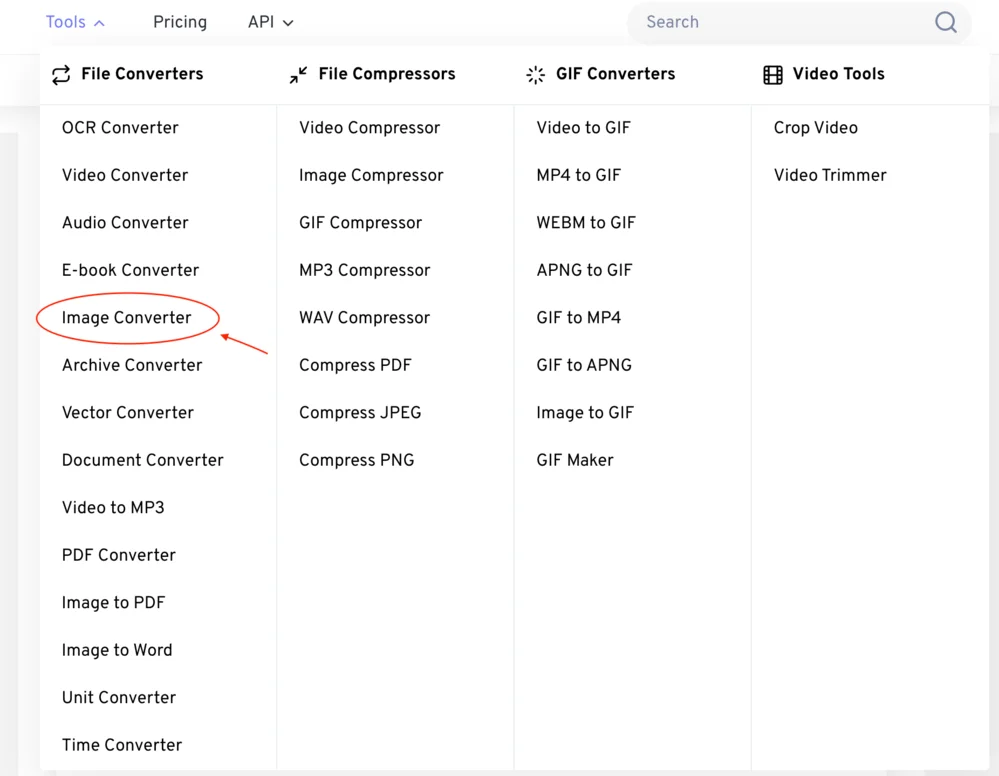Launch the Crop Video tool
Viewport: 999px width, 776px height.
(x=815, y=128)
